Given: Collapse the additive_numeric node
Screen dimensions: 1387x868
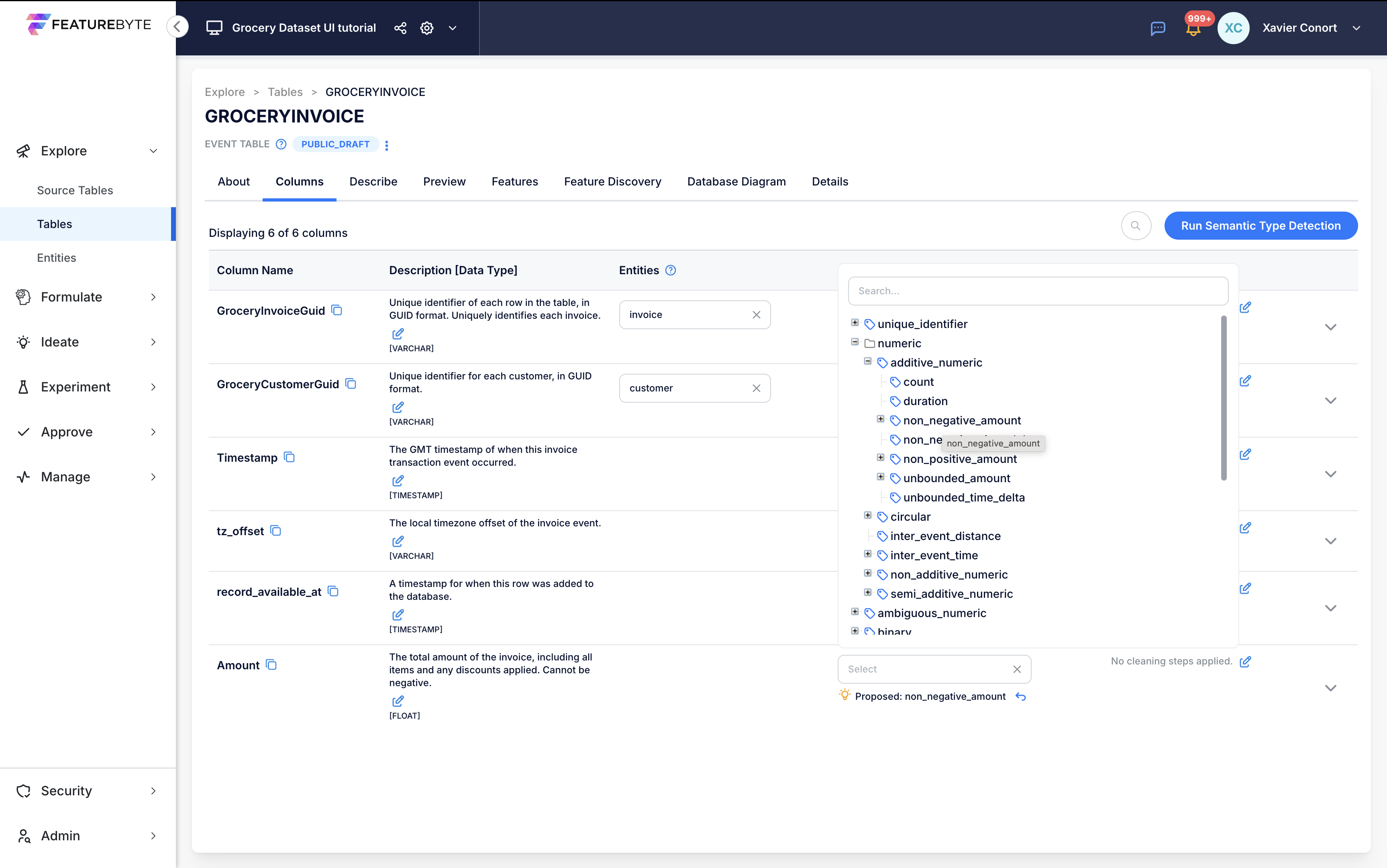Looking at the screenshot, I should tap(868, 361).
